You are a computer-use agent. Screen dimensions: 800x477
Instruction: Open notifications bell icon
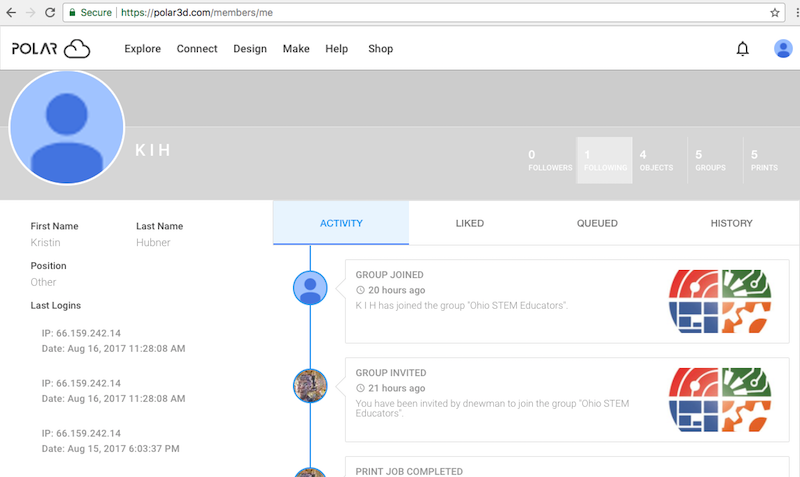742,48
